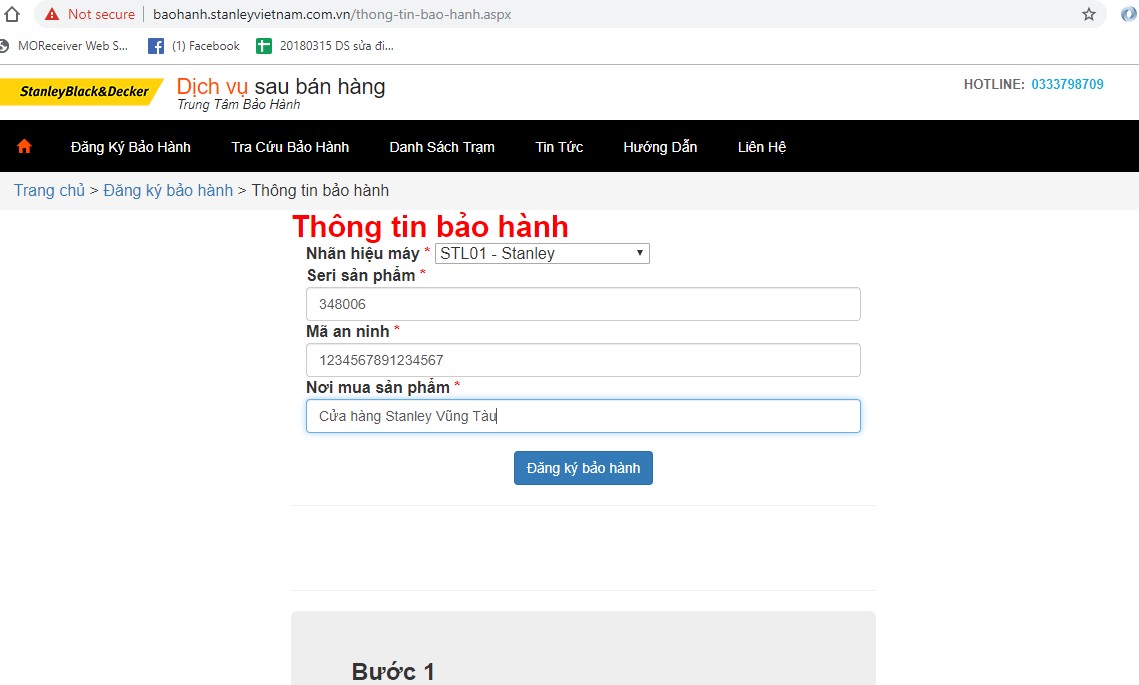Open the 20180315 DS spreadsheet bookmark

click(x=325, y=46)
